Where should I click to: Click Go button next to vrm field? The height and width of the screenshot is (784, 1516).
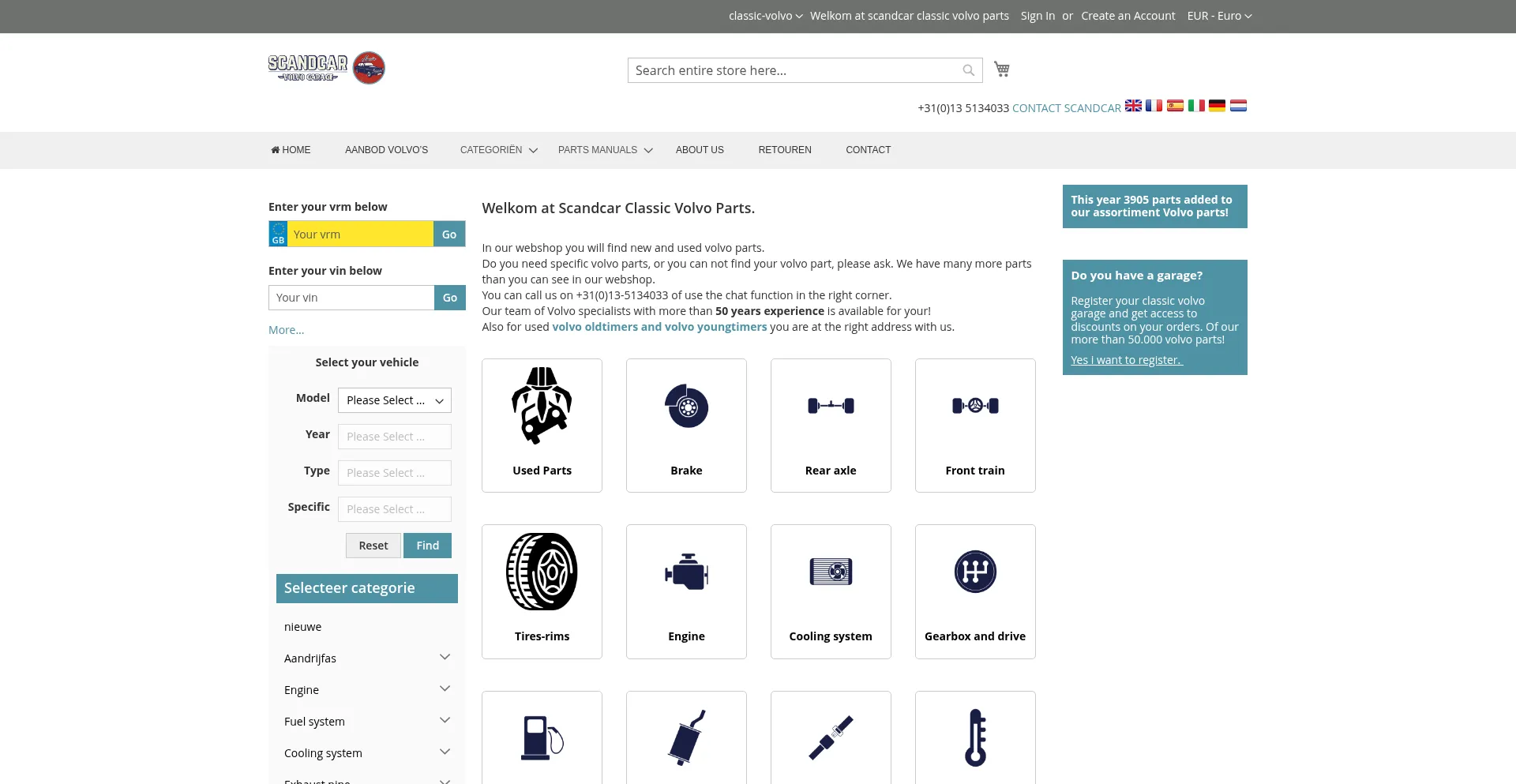449,234
